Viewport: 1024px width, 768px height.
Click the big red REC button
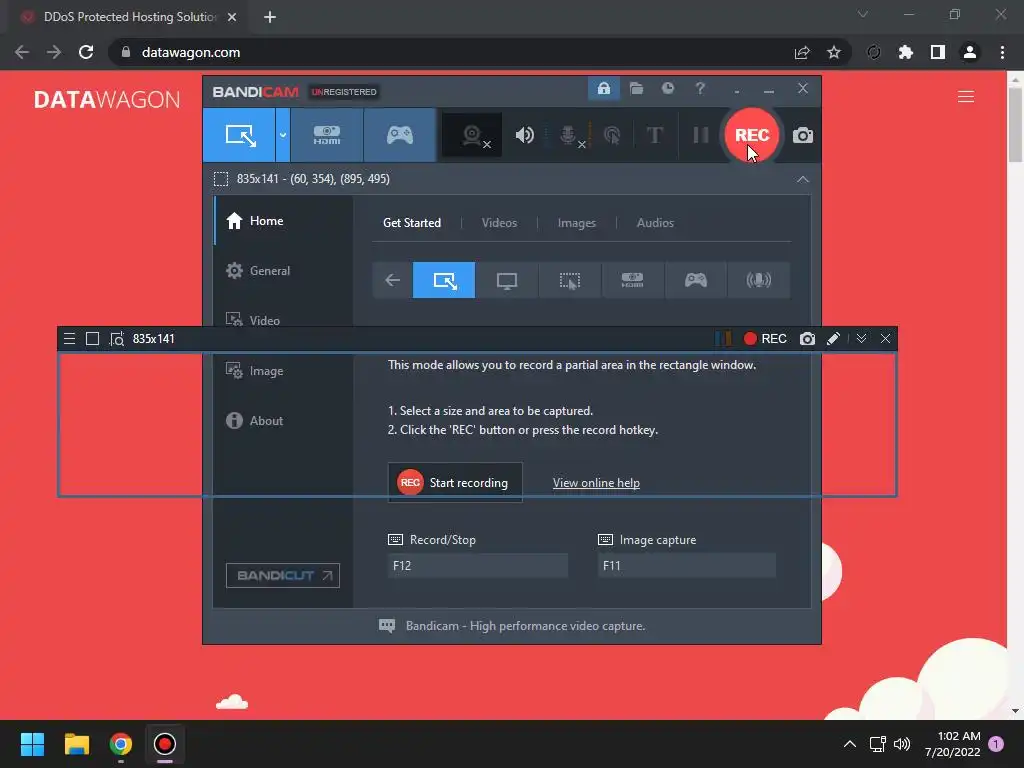(752, 135)
